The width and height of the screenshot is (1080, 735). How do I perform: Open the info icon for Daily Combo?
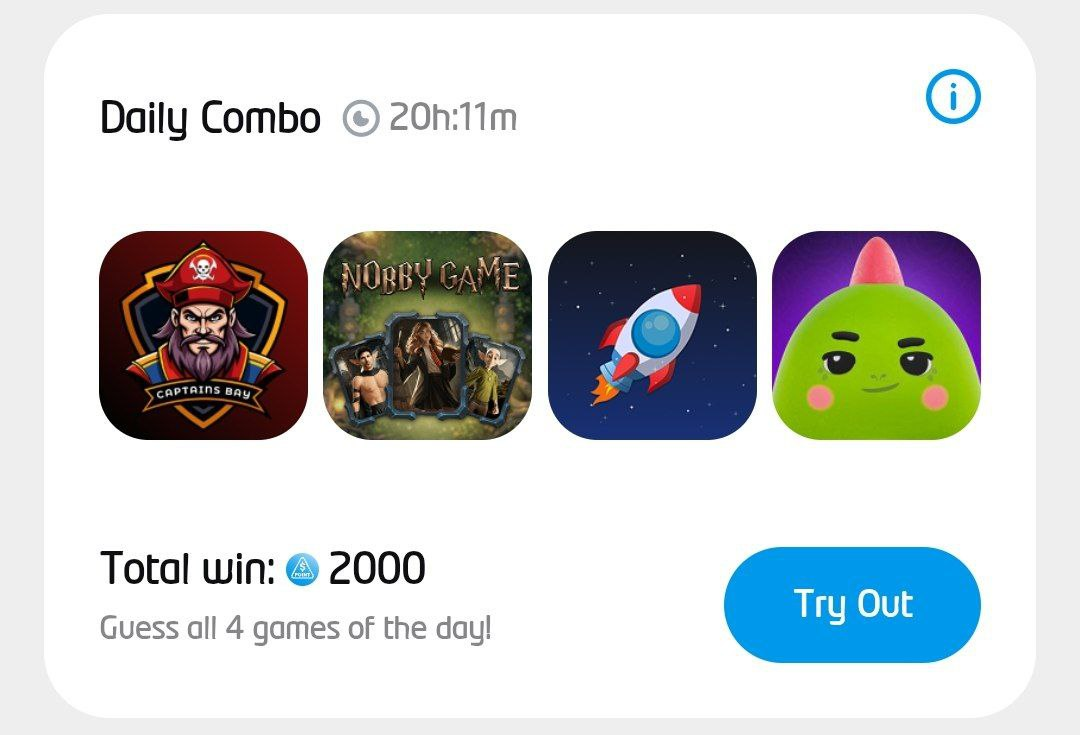953,96
